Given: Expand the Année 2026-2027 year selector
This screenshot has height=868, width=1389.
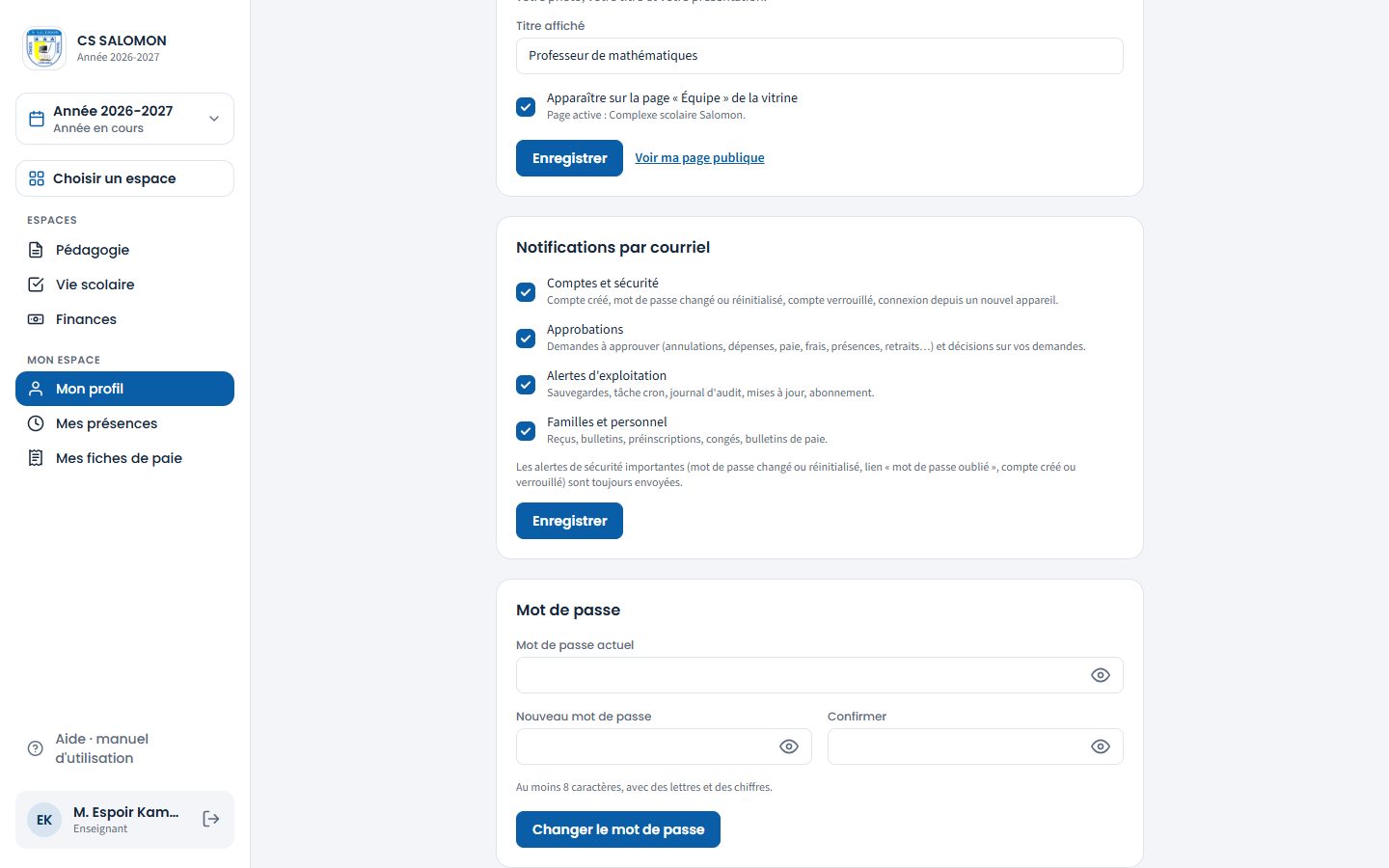Looking at the screenshot, I should pos(125,119).
